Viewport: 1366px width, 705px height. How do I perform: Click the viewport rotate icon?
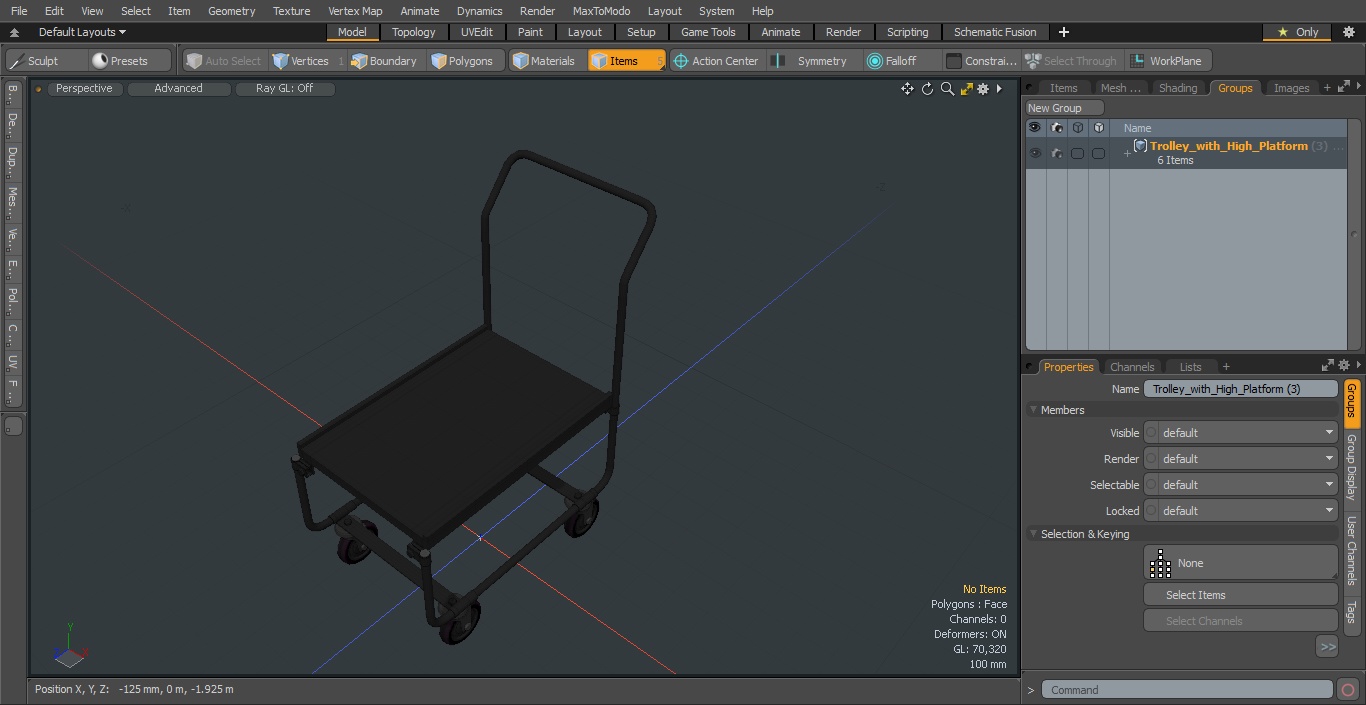tap(927, 89)
